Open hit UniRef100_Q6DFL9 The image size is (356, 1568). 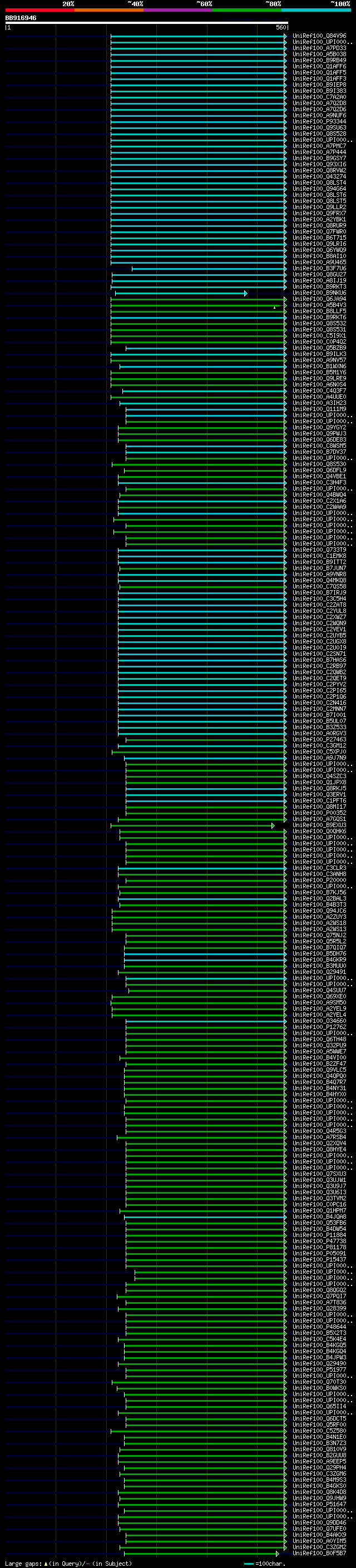pos(319,470)
